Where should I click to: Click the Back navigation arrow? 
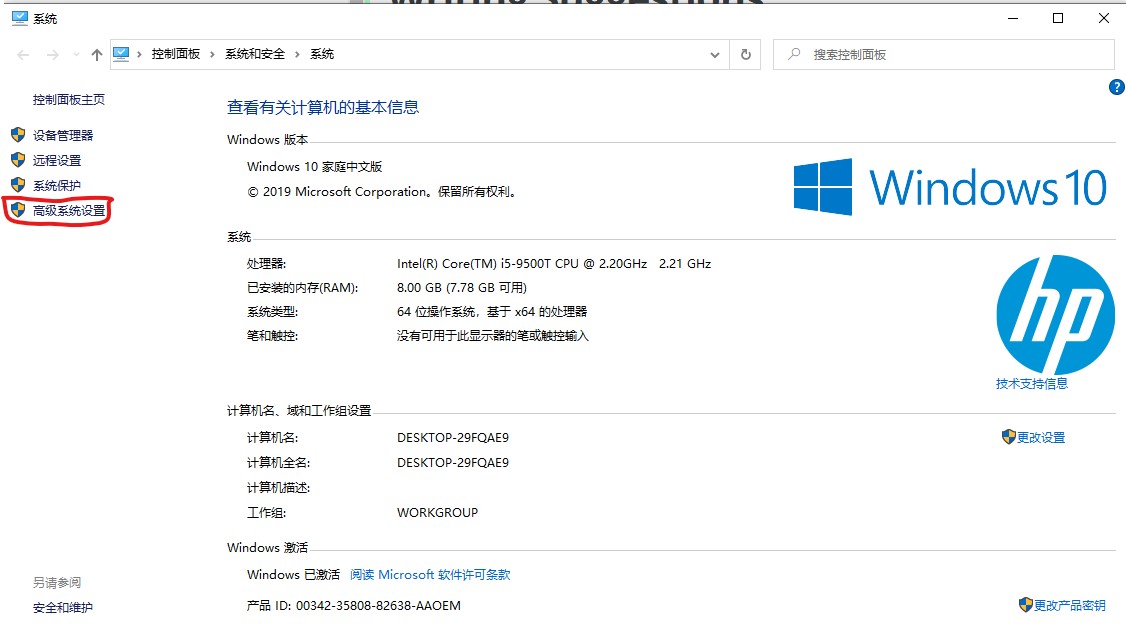pyautogui.click(x=23, y=55)
